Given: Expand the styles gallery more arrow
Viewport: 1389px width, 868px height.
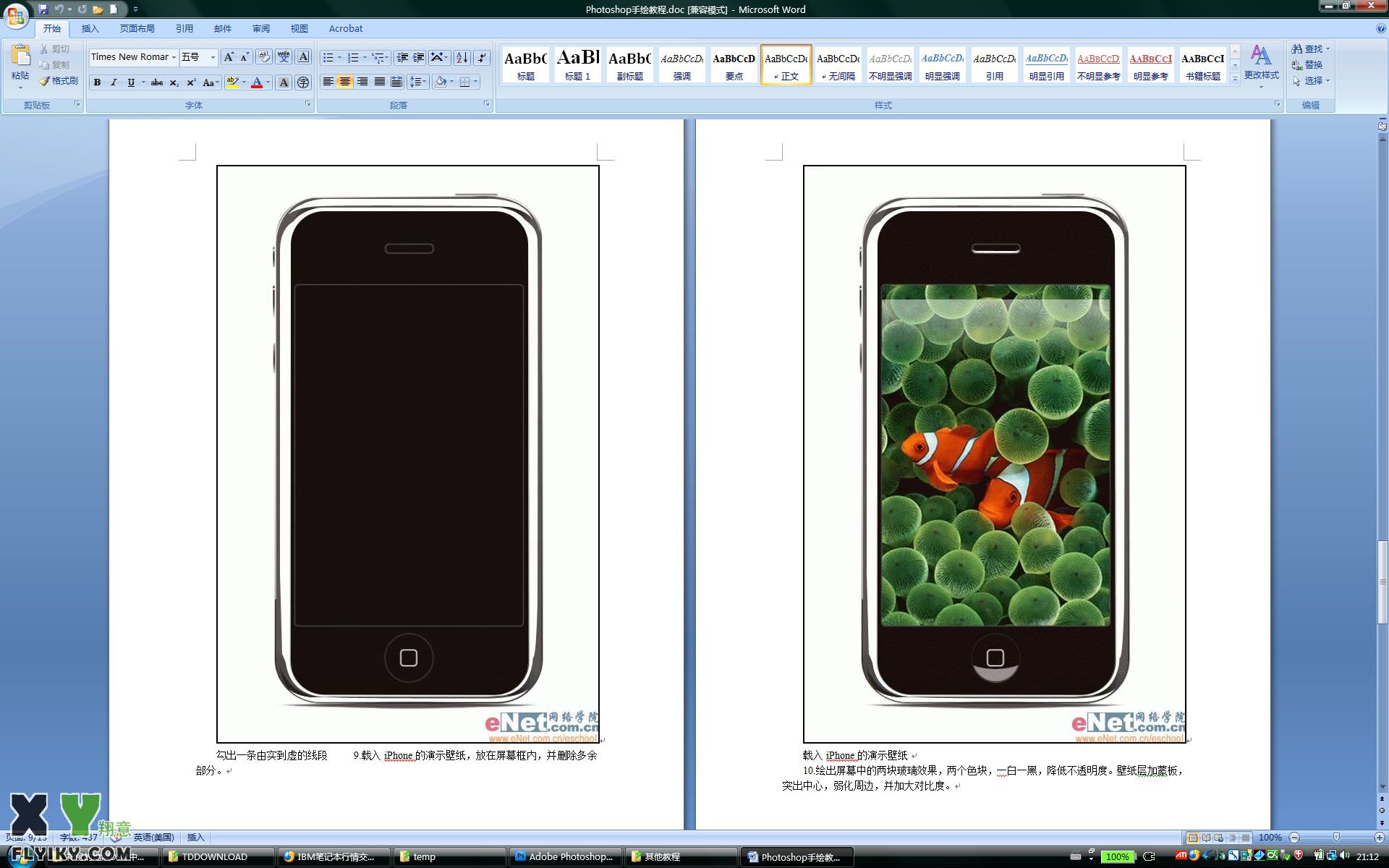Looking at the screenshot, I should tap(1235, 78).
